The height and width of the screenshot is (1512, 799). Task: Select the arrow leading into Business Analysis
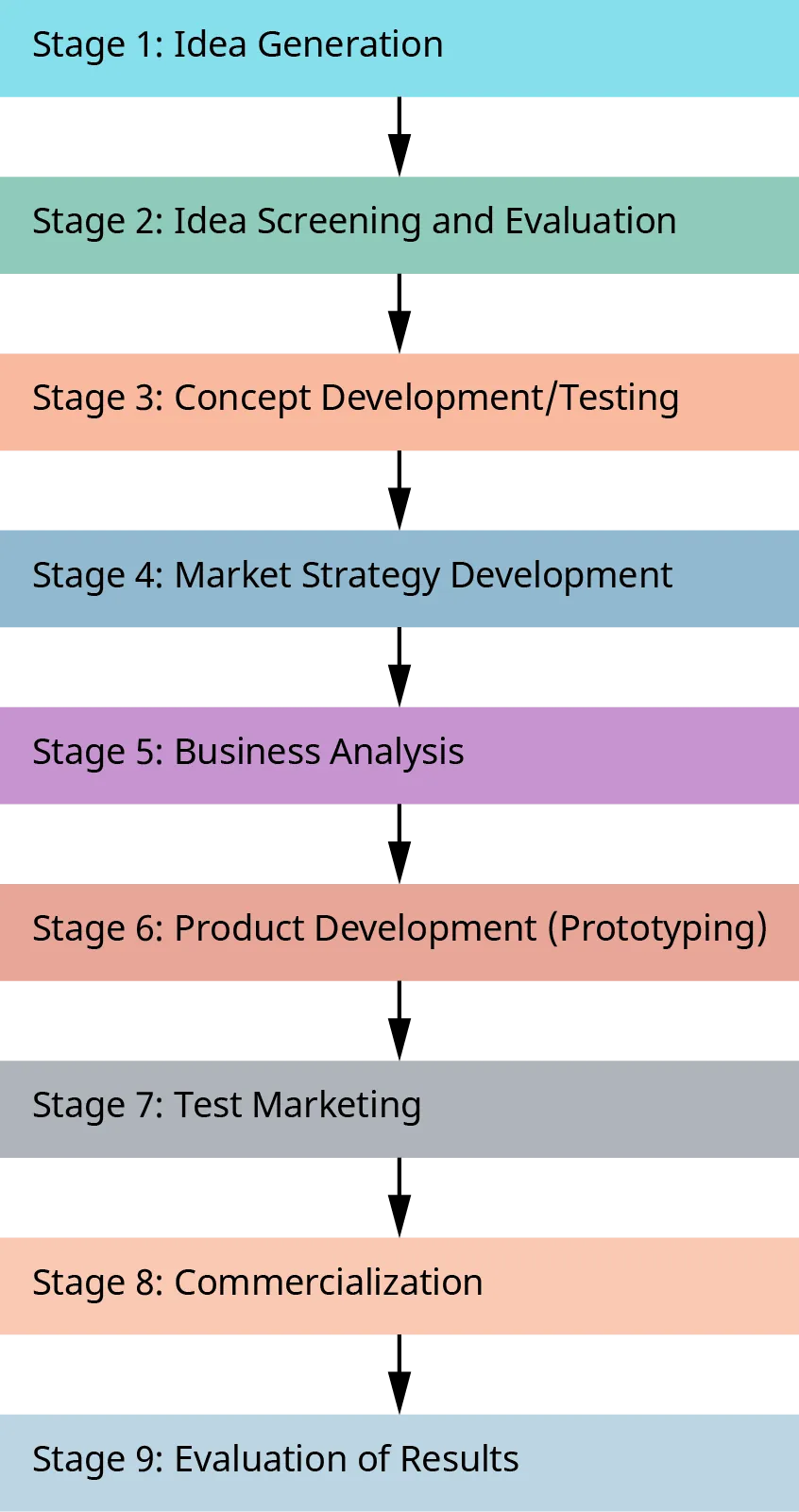(400, 668)
